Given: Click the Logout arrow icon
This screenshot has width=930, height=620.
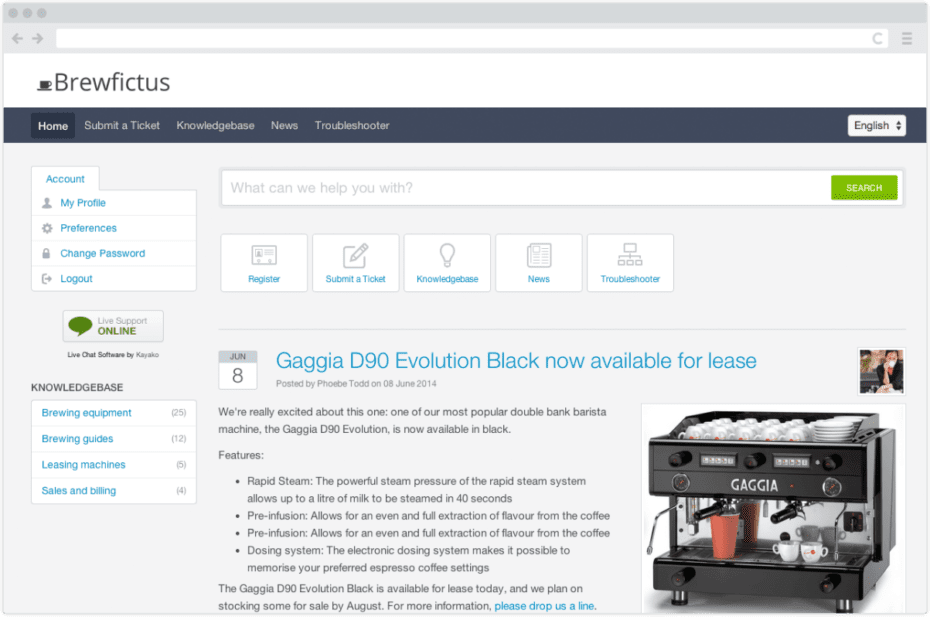Looking at the screenshot, I should point(47,278).
